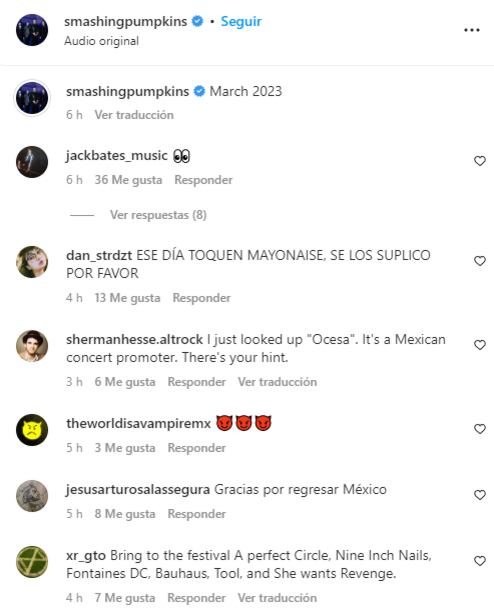This screenshot has width=494, height=611.
Task: Like dan_strdzt's Mayonaise comment heart
Action: pyautogui.click(x=480, y=261)
